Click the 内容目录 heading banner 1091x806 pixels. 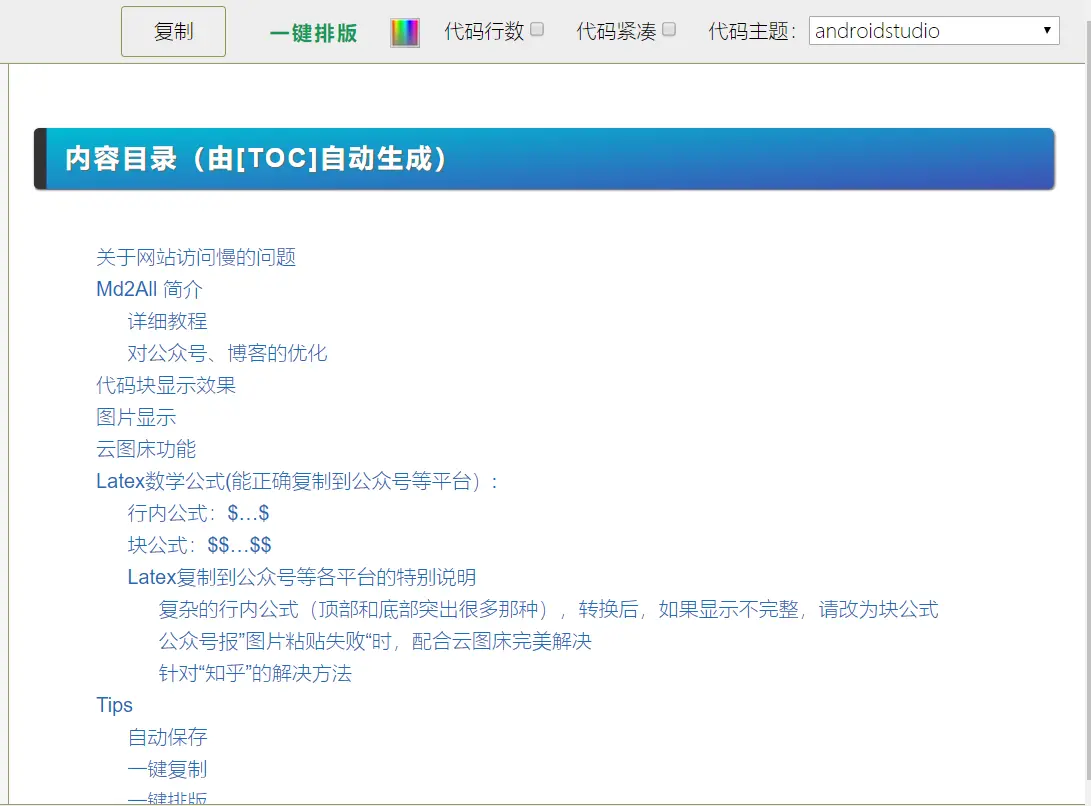tap(544, 159)
